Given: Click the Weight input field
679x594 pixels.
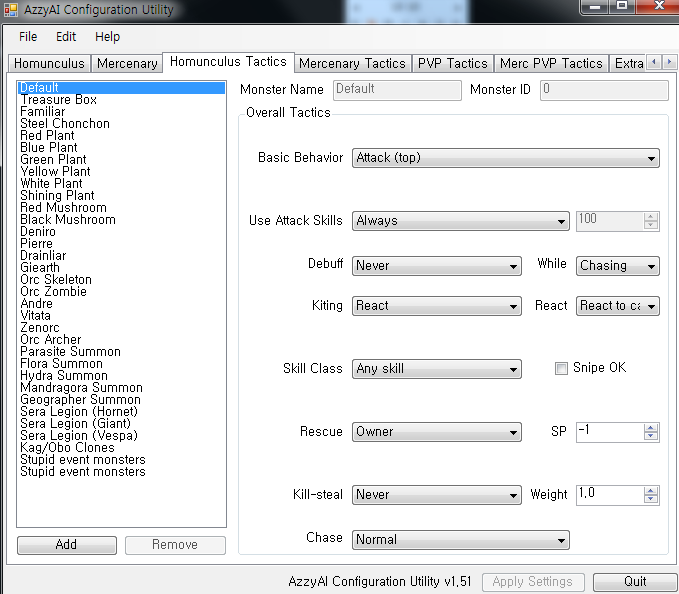Looking at the screenshot, I should point(609,495).
